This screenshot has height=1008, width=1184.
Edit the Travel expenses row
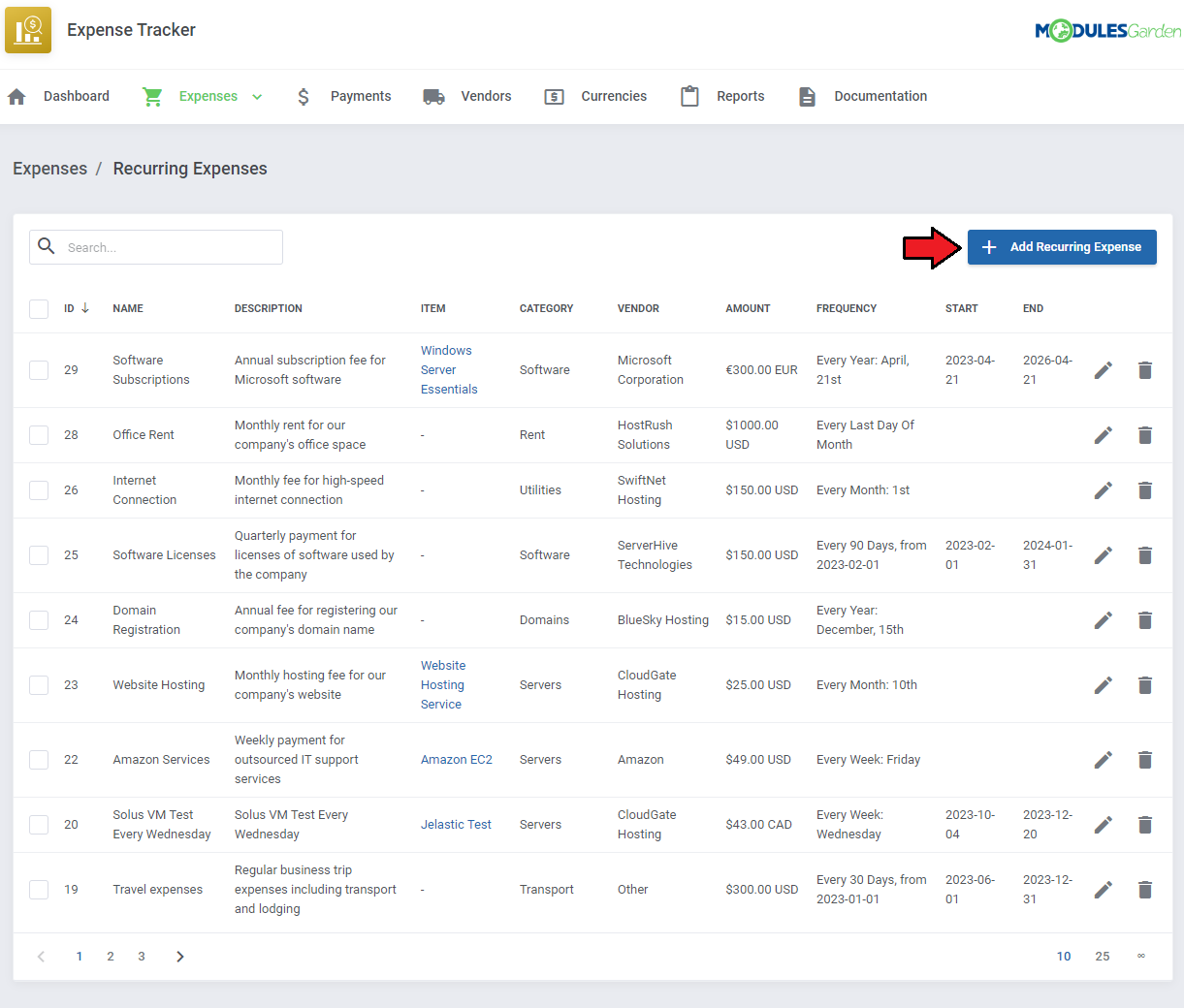(x=1104, y=890)
